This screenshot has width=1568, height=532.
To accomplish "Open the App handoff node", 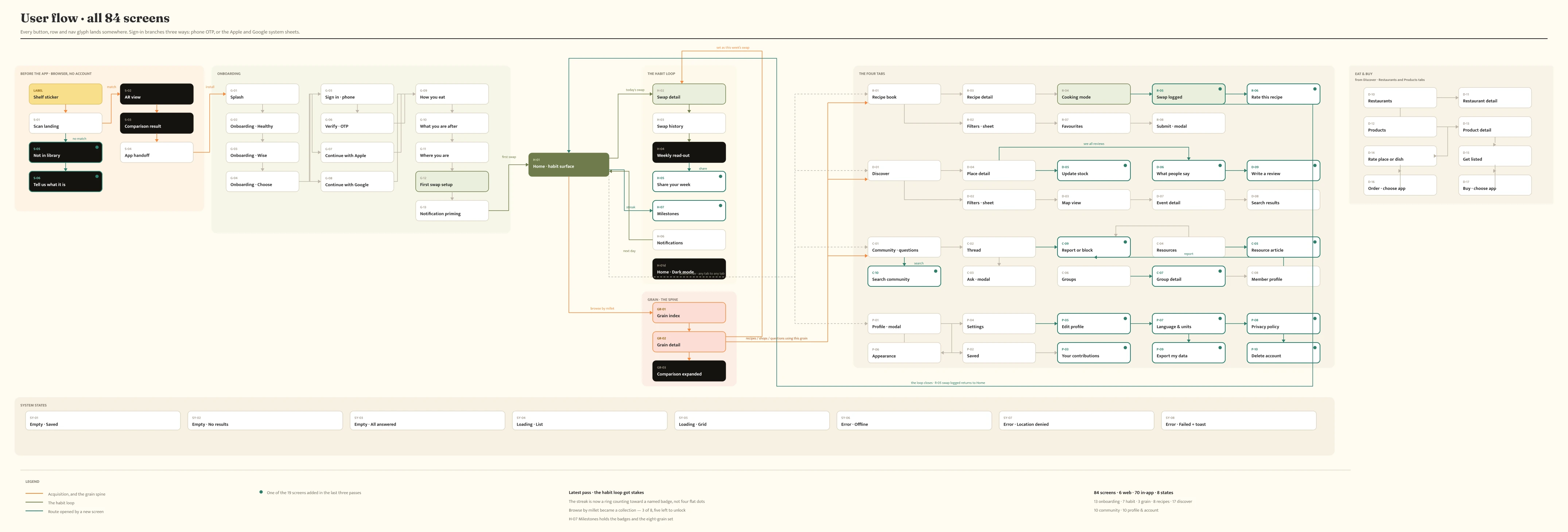I will click(x=156, y=153).
